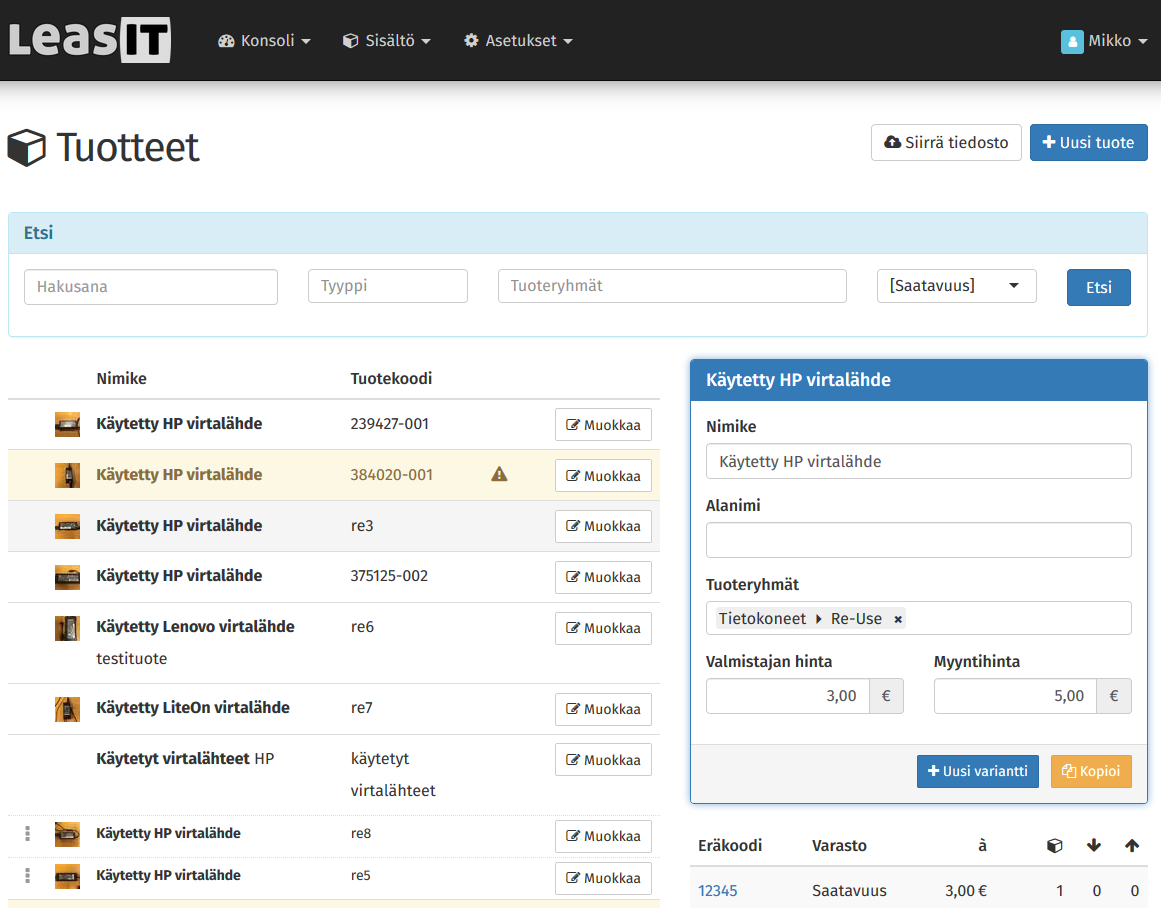This screenshot has height=908, width=1161.
Task: Click product code re6 in the list
Action: 362,627
